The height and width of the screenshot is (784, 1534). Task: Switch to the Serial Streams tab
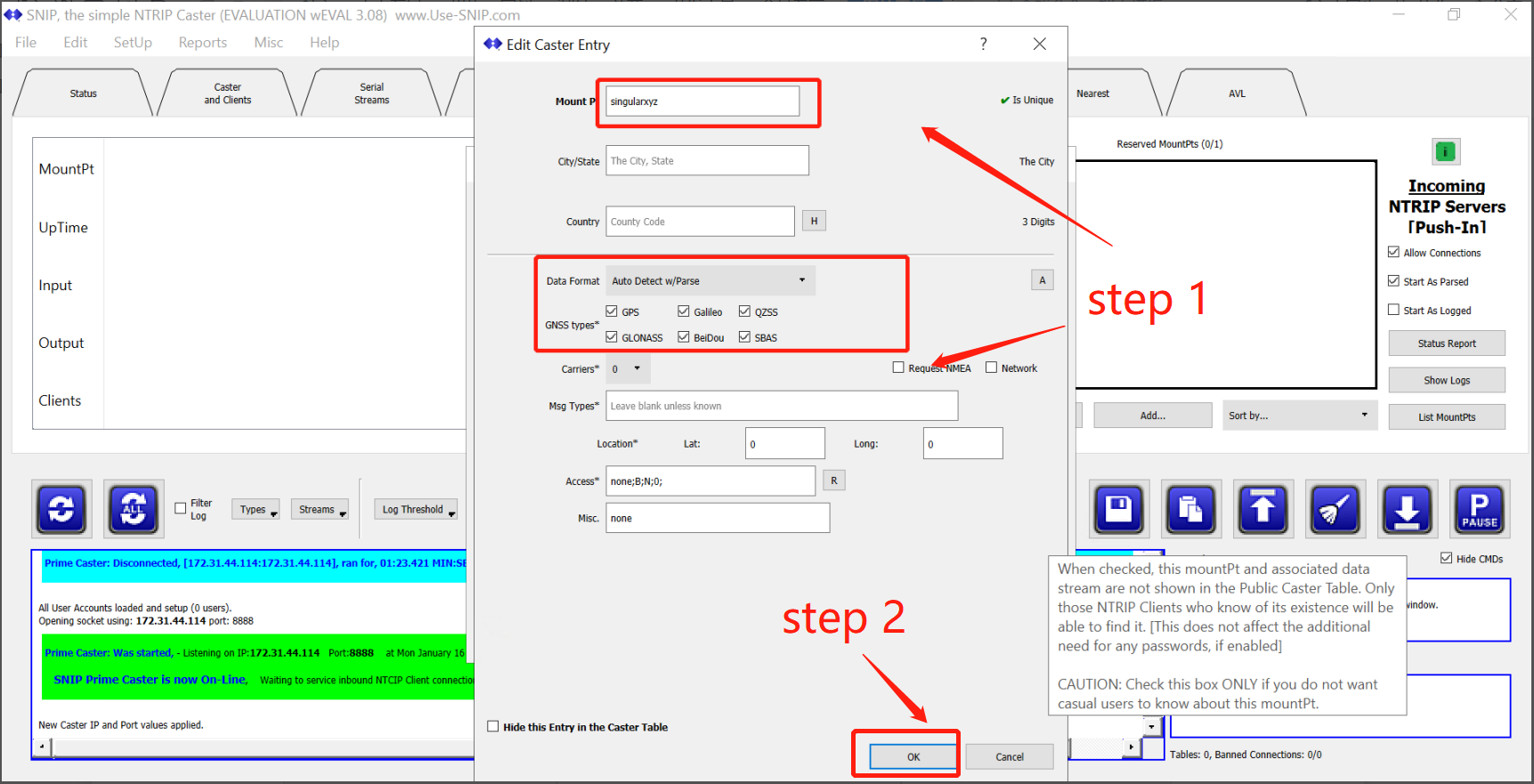tap(371, 93)
